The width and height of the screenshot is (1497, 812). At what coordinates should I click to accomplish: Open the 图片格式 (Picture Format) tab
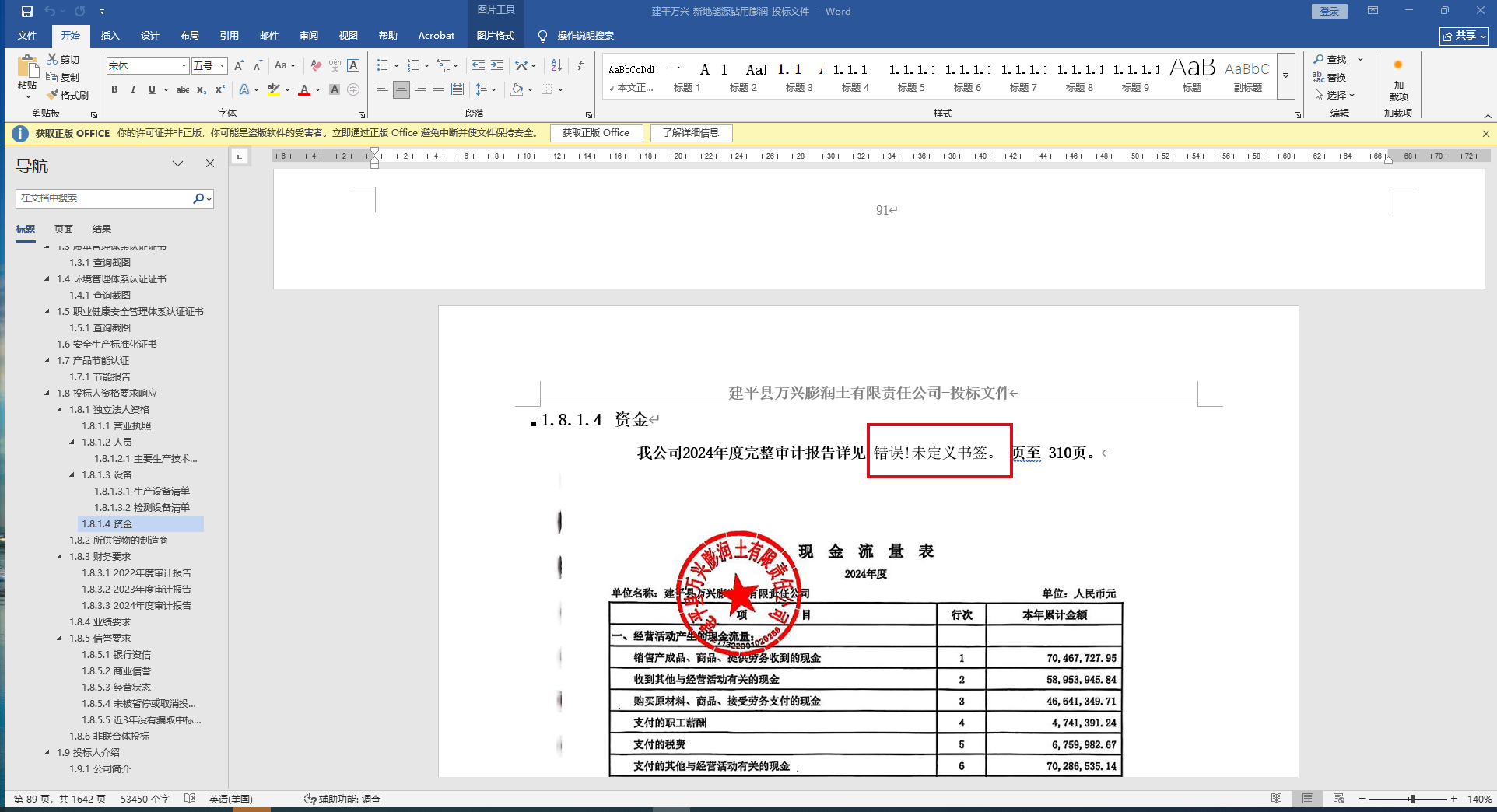click(x=496, y=36)
